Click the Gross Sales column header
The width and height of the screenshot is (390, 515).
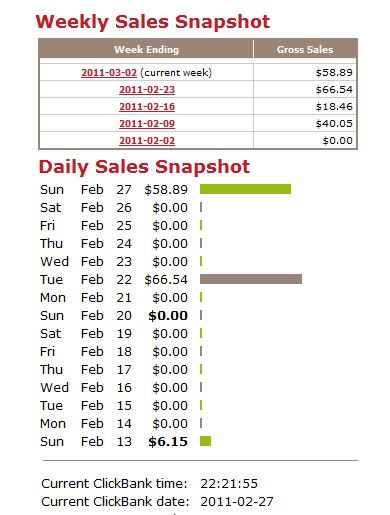coord(305,49)
